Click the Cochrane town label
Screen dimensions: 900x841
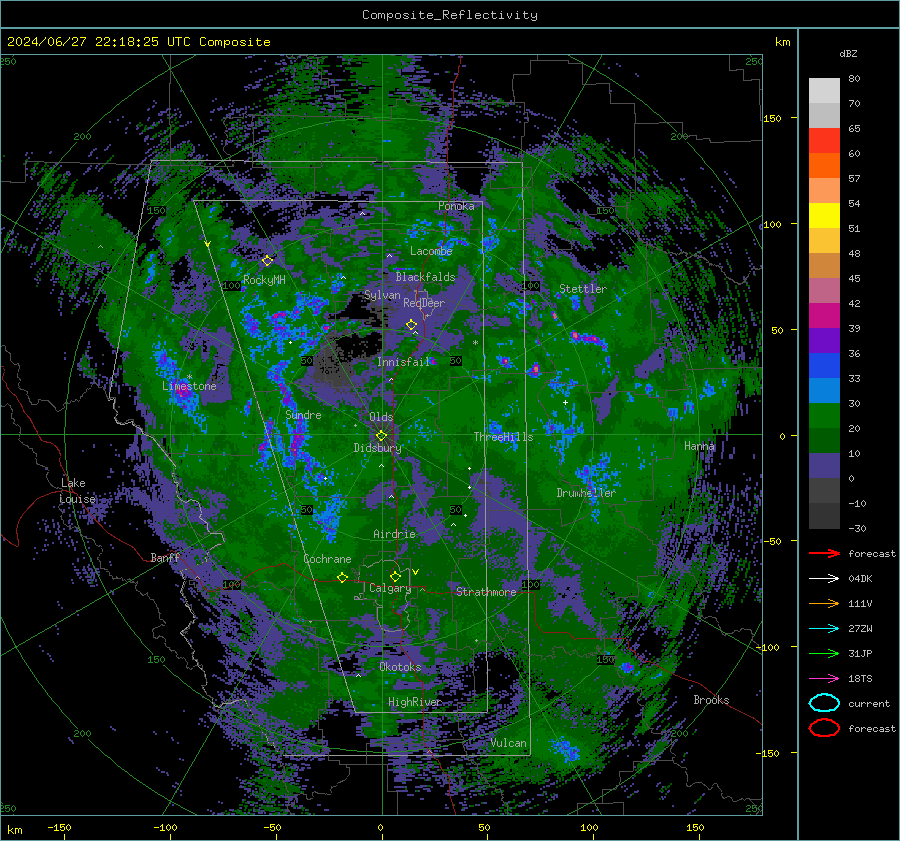click(x=327, y=559)
